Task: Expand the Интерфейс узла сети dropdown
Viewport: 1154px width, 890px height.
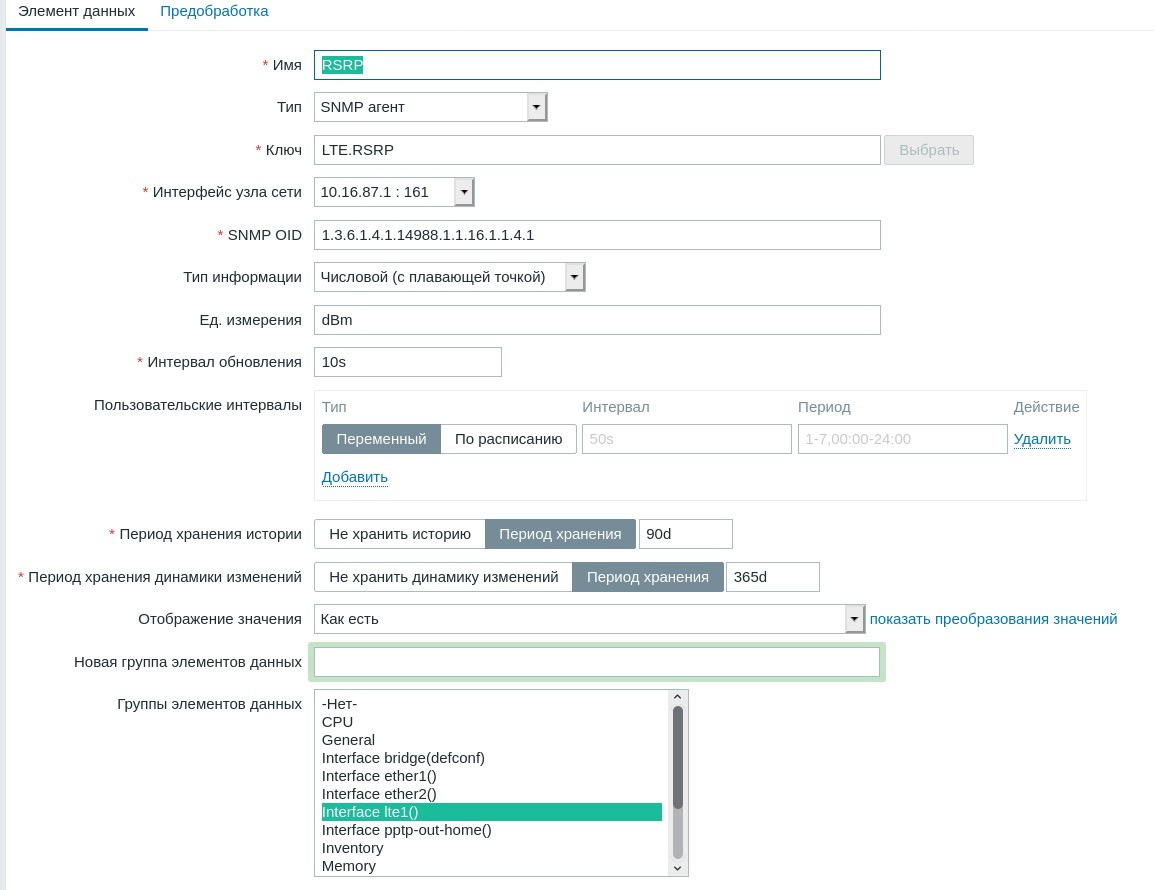Action: pos(394,192)
